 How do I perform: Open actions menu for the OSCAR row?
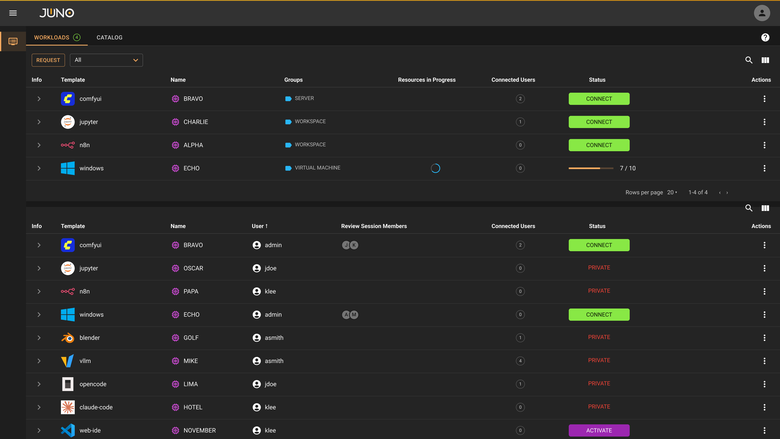765,268
